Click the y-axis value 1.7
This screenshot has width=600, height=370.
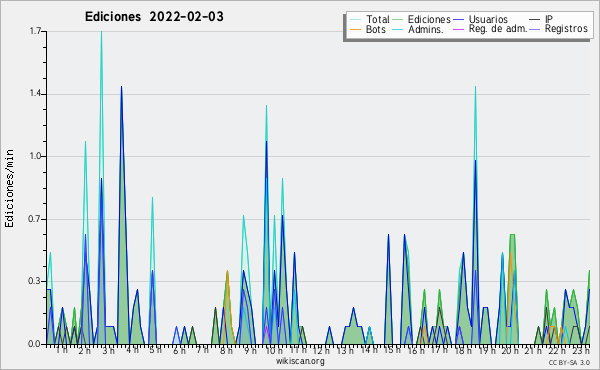pos(35,31)
